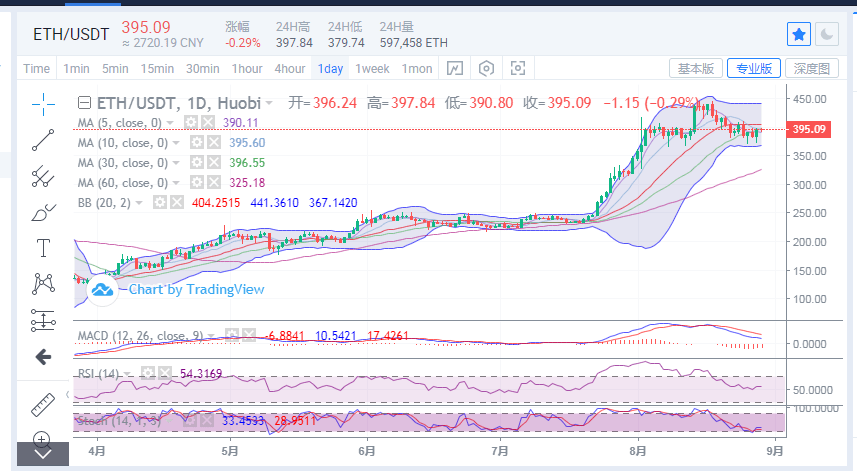The height and width of the screenshot is (471, 857).
Task: Remove the MA 30 indicator
Action: click(214, 163)
